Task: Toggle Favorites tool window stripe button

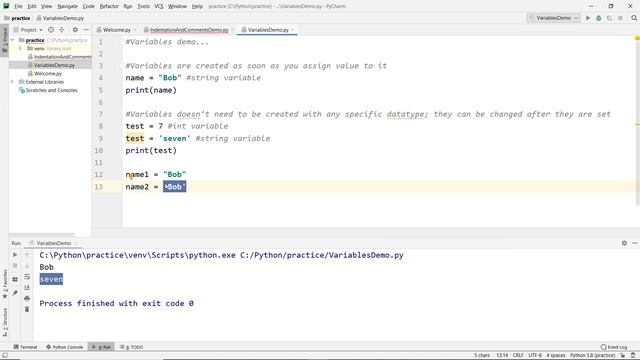Action: coord(4,284)
